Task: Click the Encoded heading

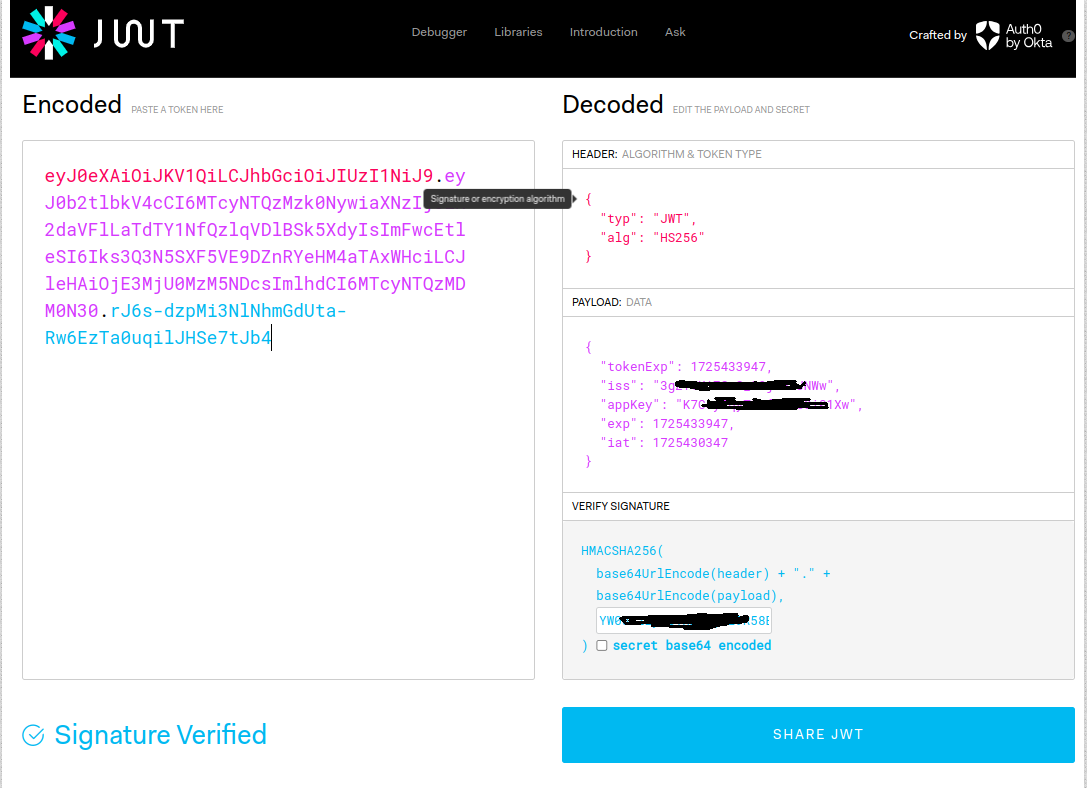Action: click(72, 105)
